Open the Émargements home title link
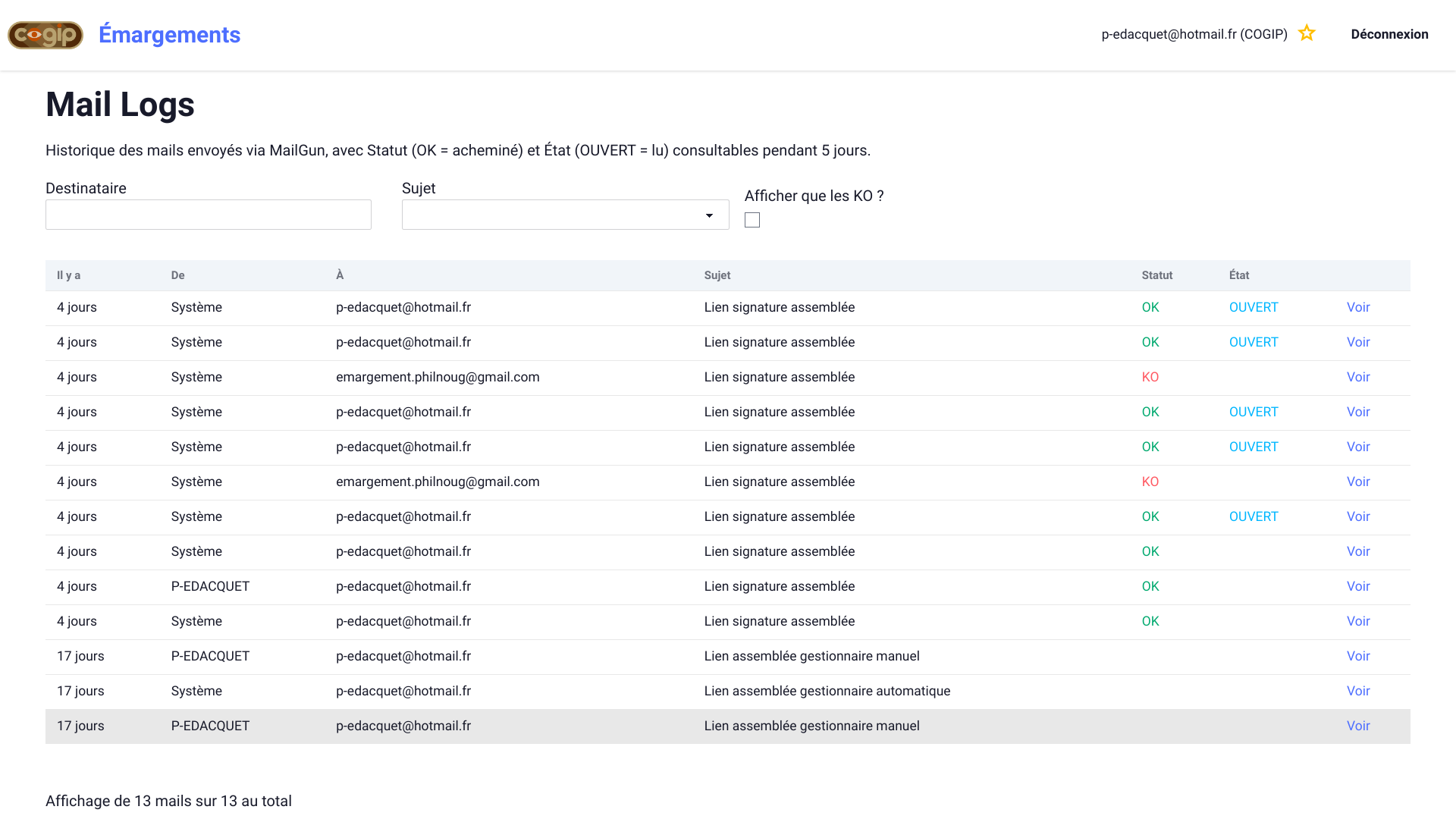 (169, 35)
